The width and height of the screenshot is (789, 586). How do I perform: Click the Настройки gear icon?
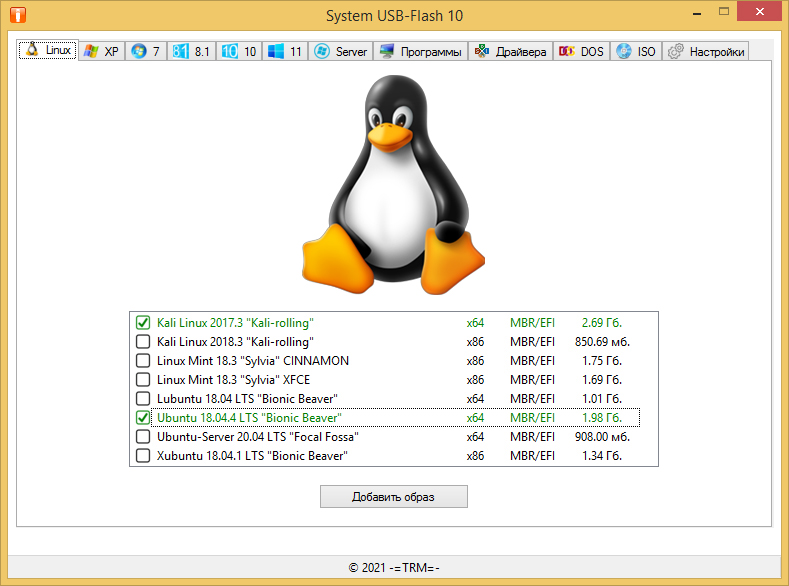point(676,51)
